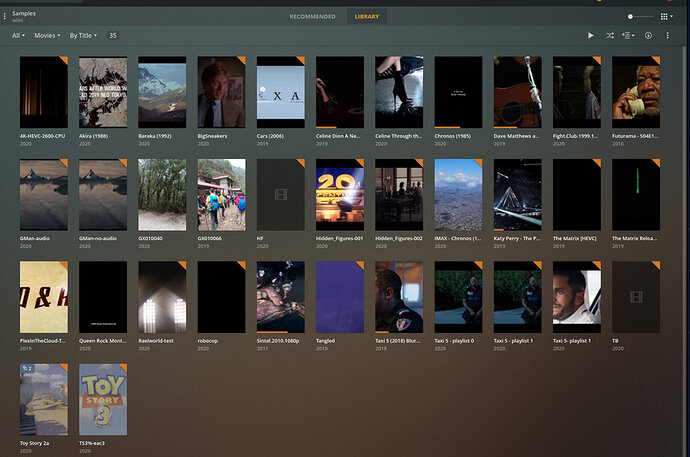Image resolution: width=690 pixels, height=457 pixels.
Task: Open the Movies type dropdown
Action: coord(47,35)
